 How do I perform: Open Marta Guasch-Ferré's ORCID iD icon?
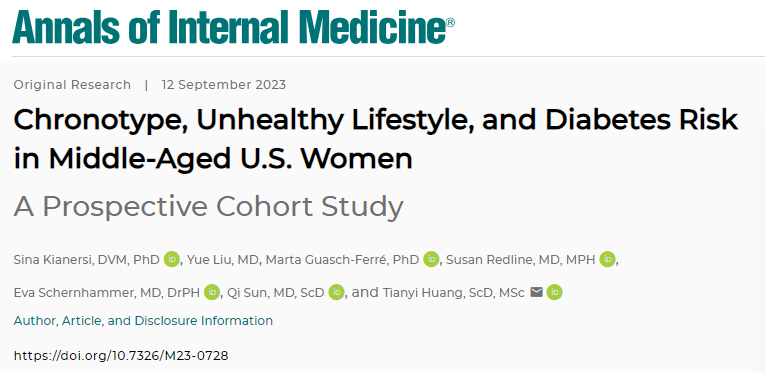pos(431,259)
